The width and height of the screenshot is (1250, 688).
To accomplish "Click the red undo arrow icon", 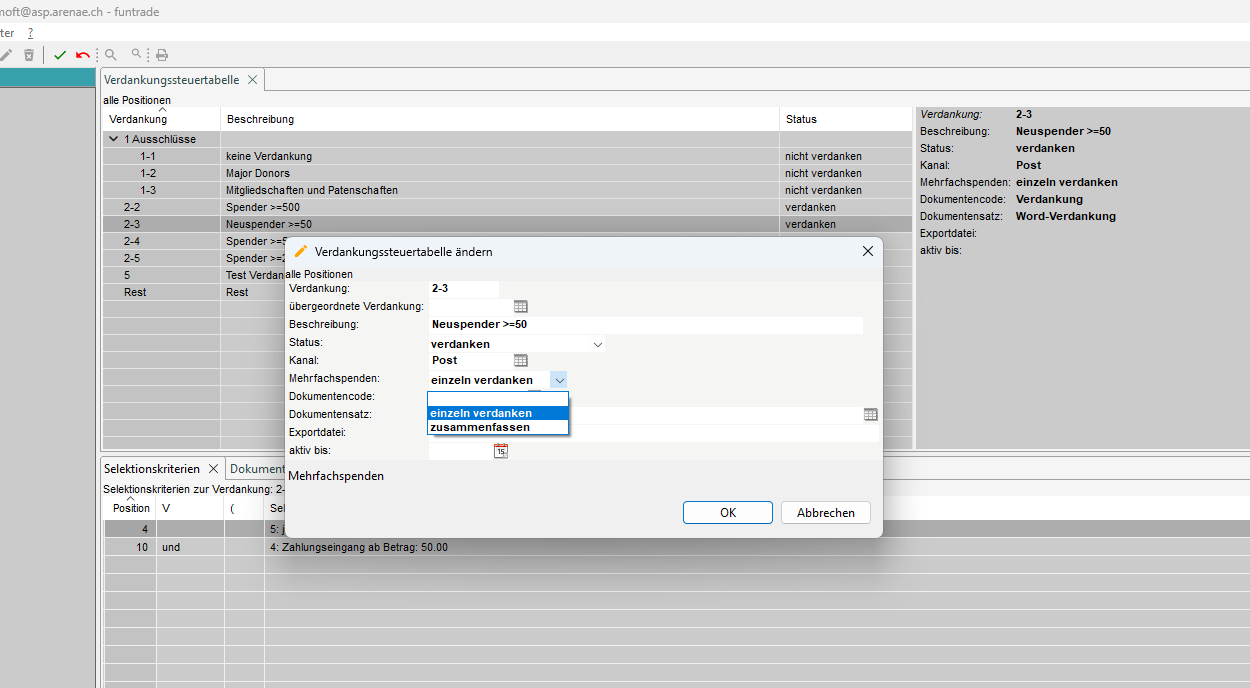I will [83, 55].
